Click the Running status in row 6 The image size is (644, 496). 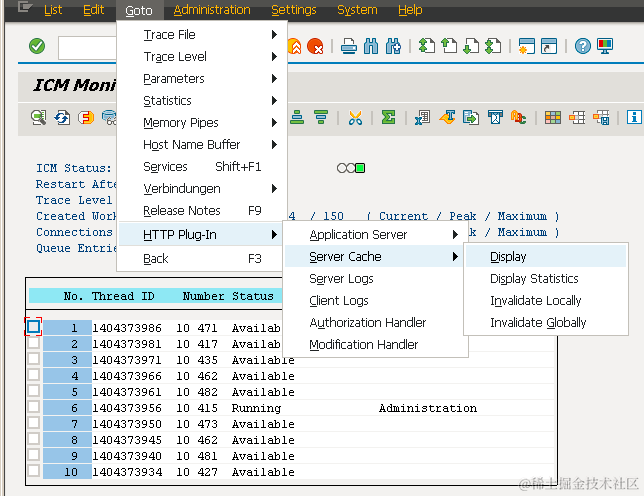coord(256,408)
